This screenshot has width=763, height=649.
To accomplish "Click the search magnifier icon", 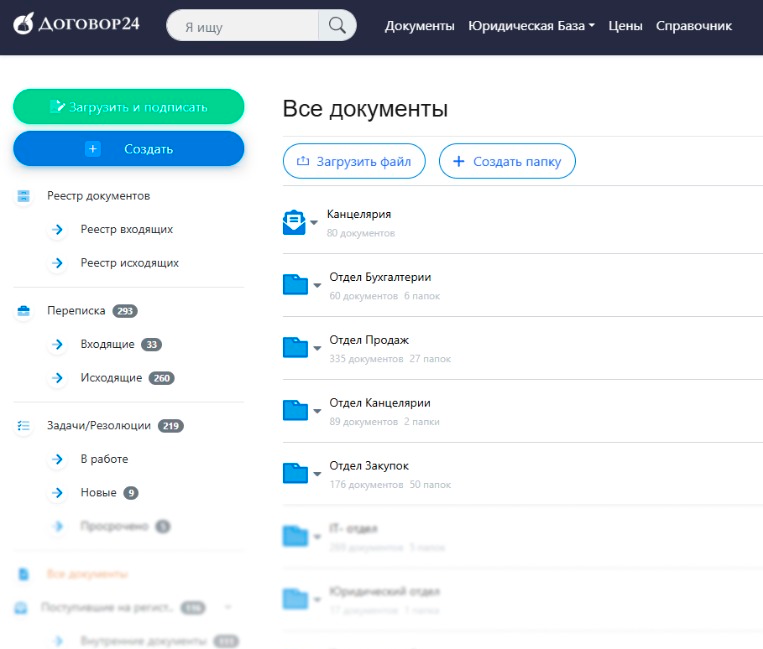I will (x=337, y=26).
